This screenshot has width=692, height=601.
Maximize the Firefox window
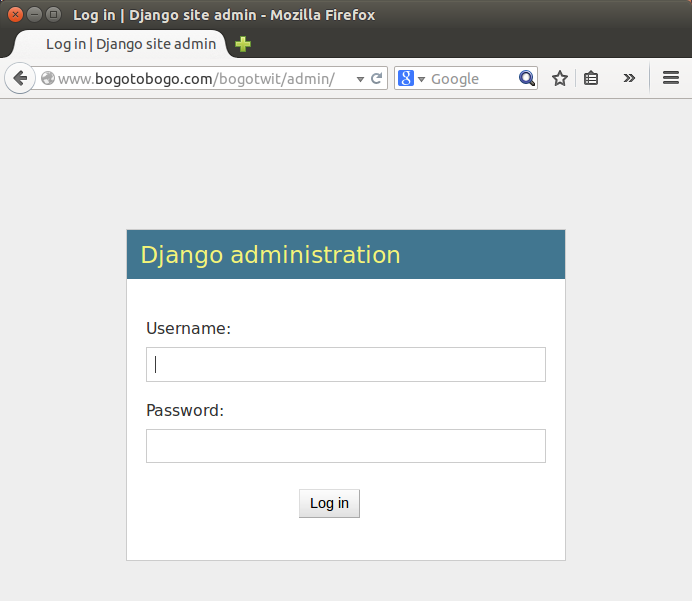point(53,15)
